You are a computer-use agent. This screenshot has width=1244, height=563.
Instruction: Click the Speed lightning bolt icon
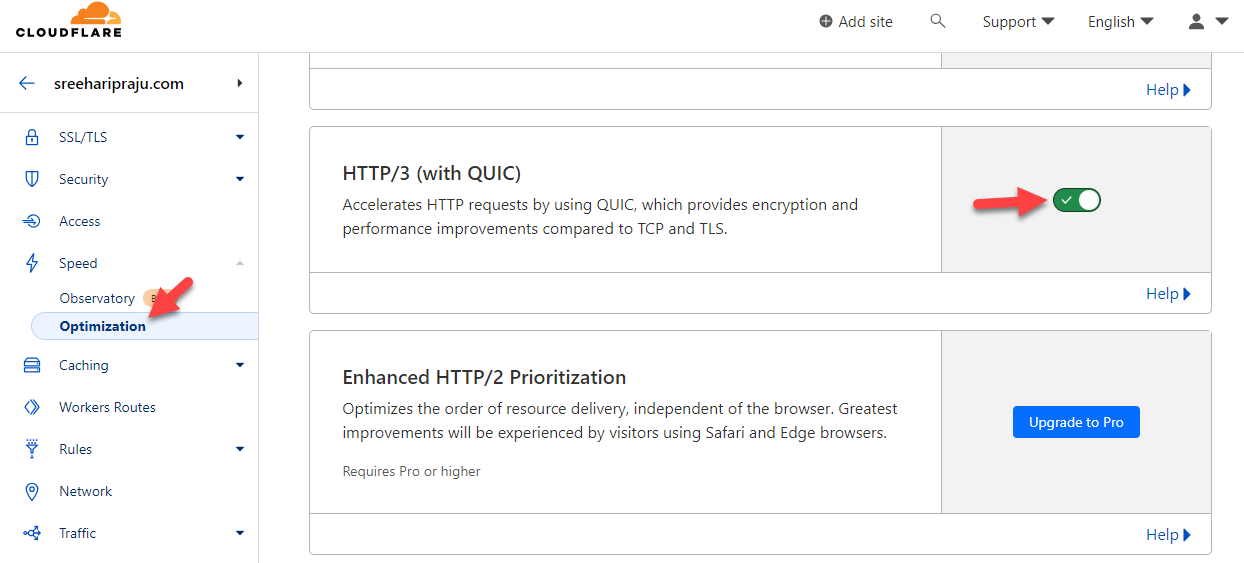pyautogui.click(x=32, y=263)
